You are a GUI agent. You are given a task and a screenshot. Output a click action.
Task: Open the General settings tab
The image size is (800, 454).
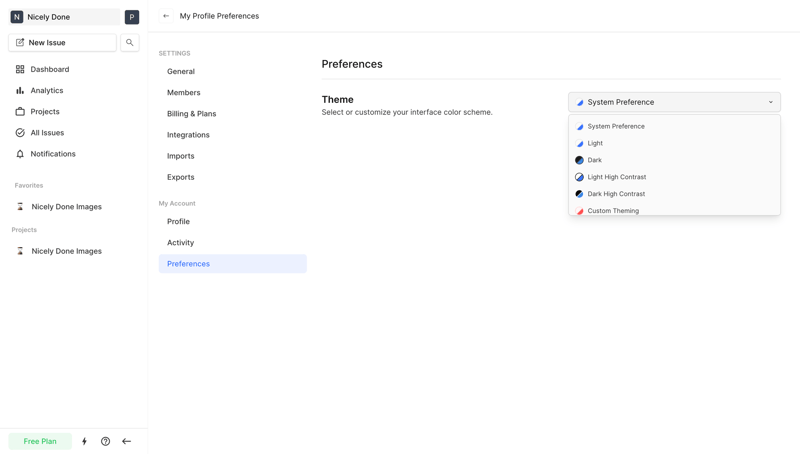click(181, 72)
